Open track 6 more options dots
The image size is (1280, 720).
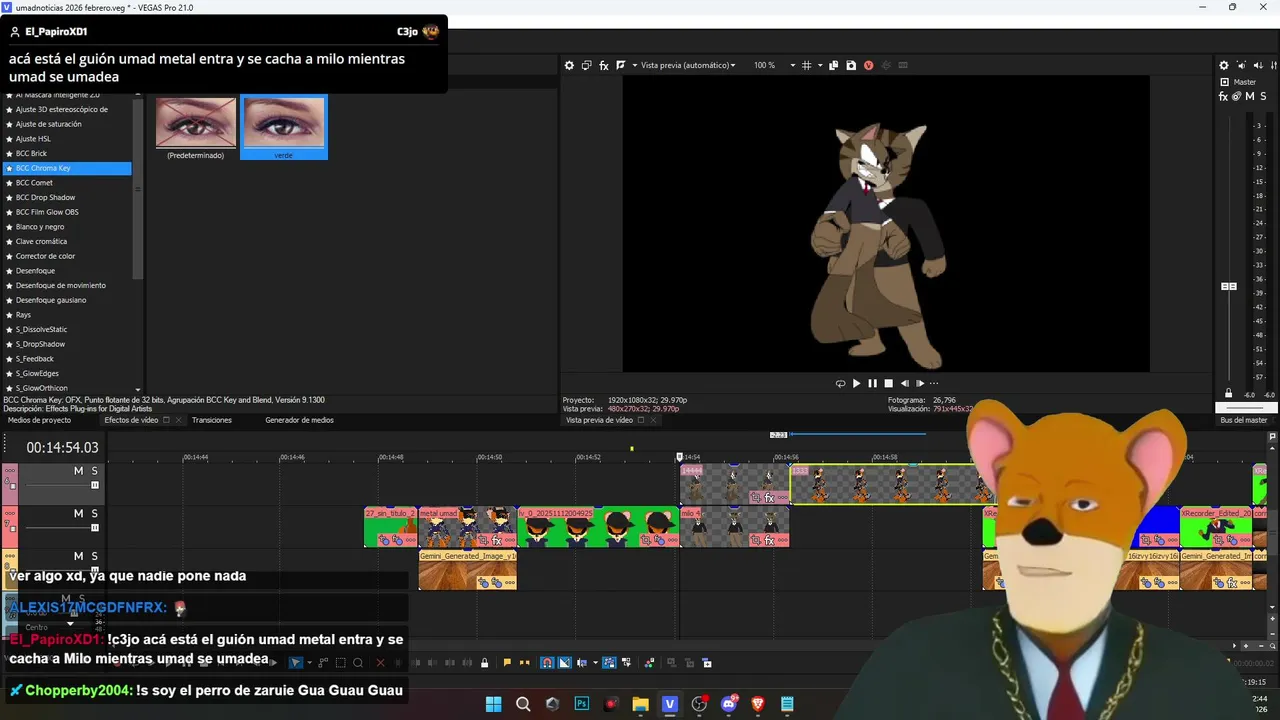coord(10,471)
